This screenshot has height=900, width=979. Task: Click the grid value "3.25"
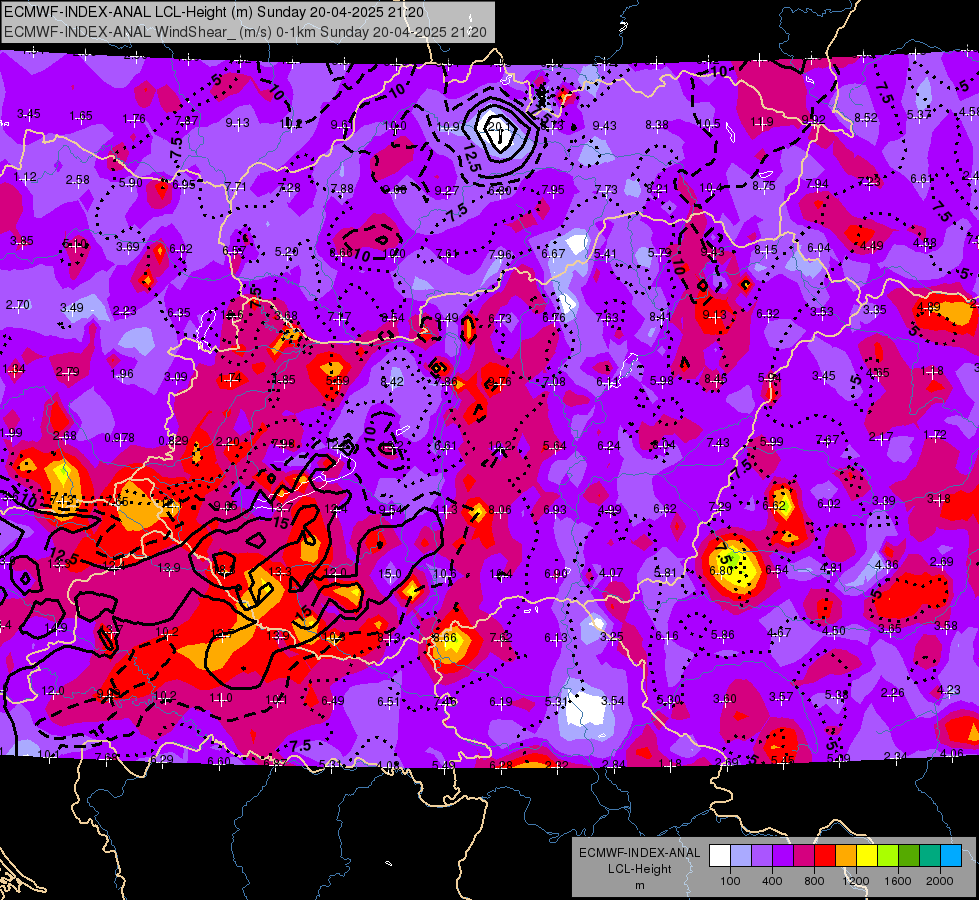(x=611, y=636)
